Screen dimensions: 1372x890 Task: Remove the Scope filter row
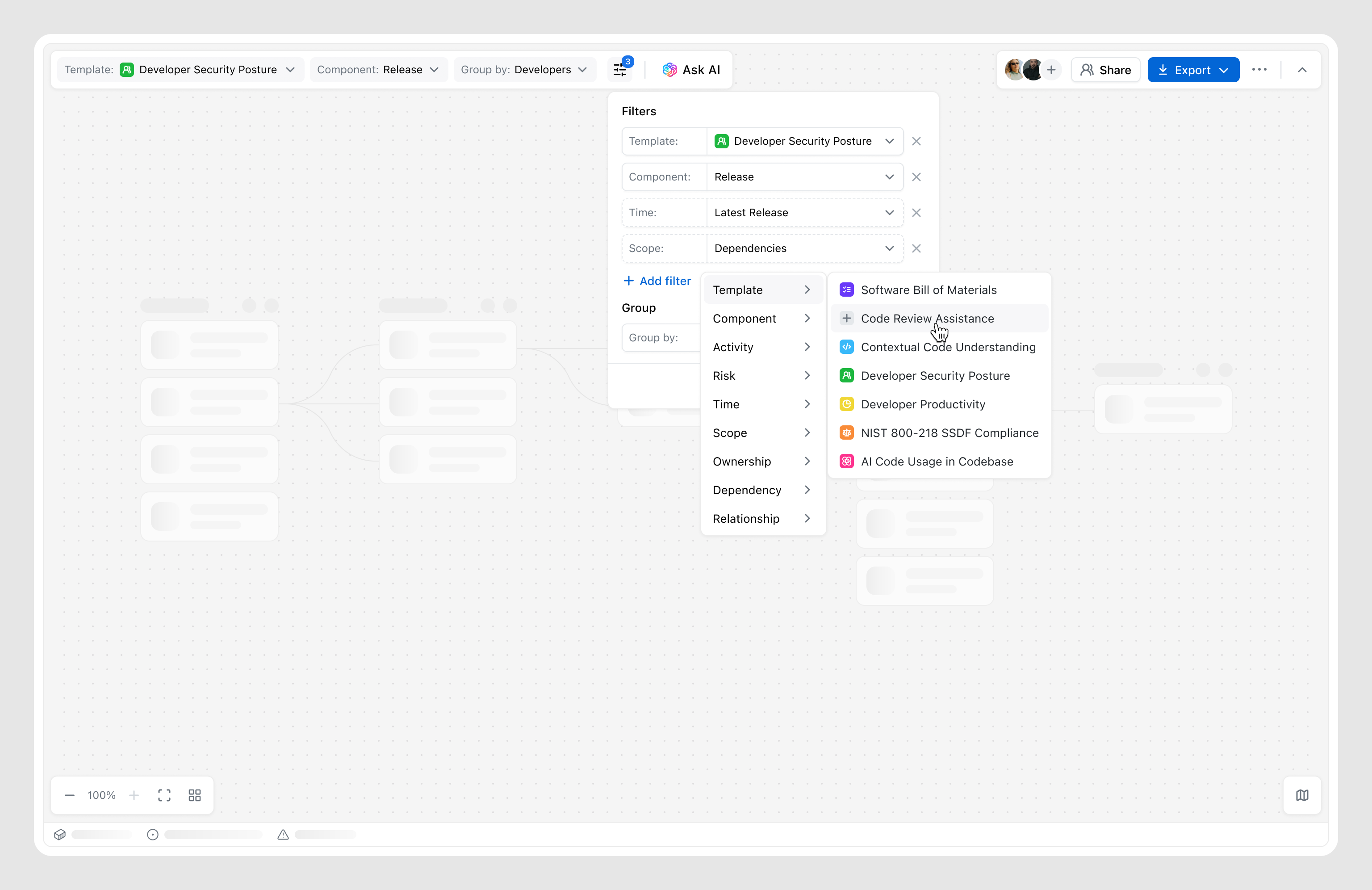[x=916, y=248]
